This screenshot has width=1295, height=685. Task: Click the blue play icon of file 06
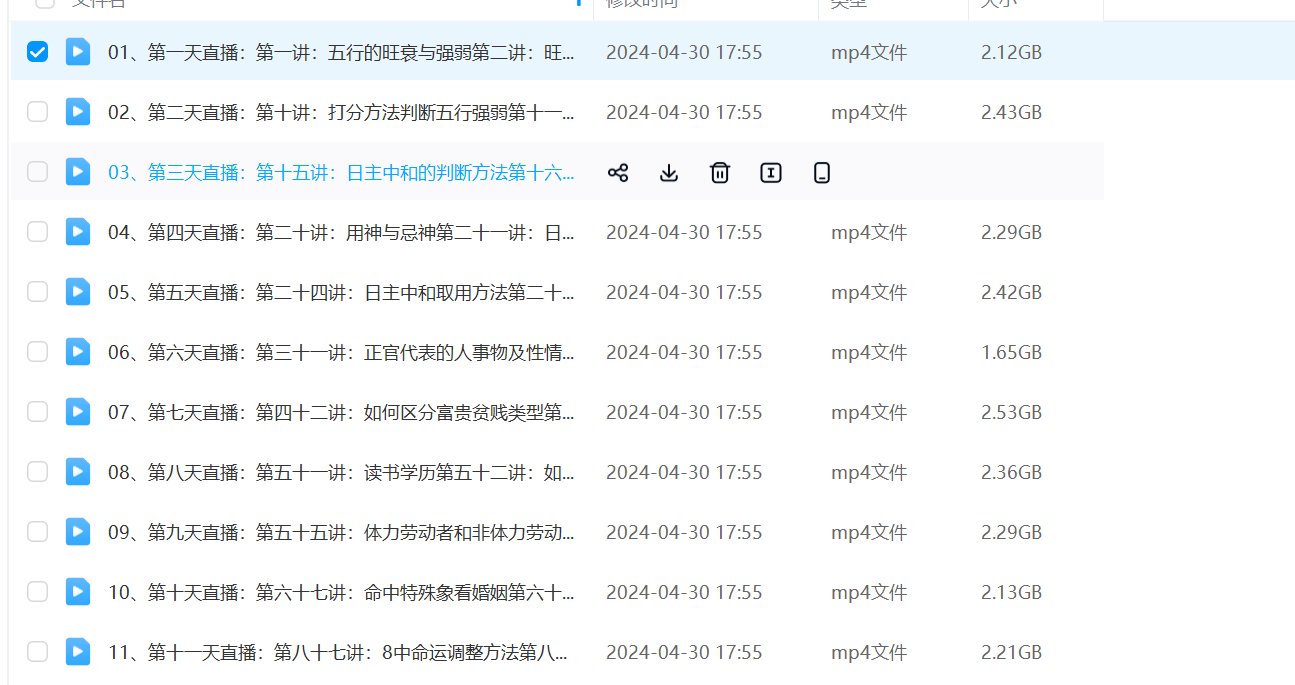click(x=78, y=352)
